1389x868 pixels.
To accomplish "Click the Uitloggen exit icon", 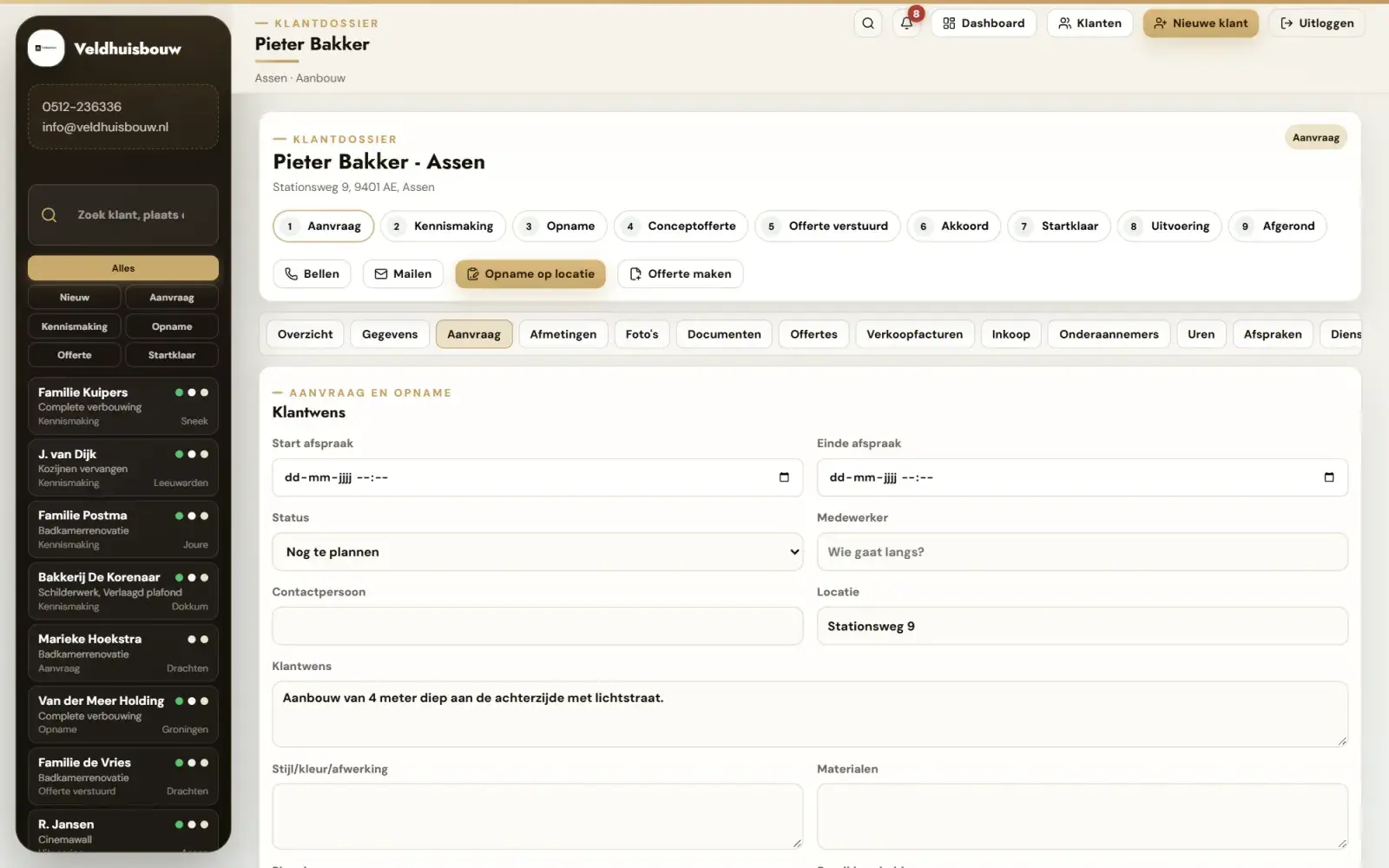I will point(1287,23).
